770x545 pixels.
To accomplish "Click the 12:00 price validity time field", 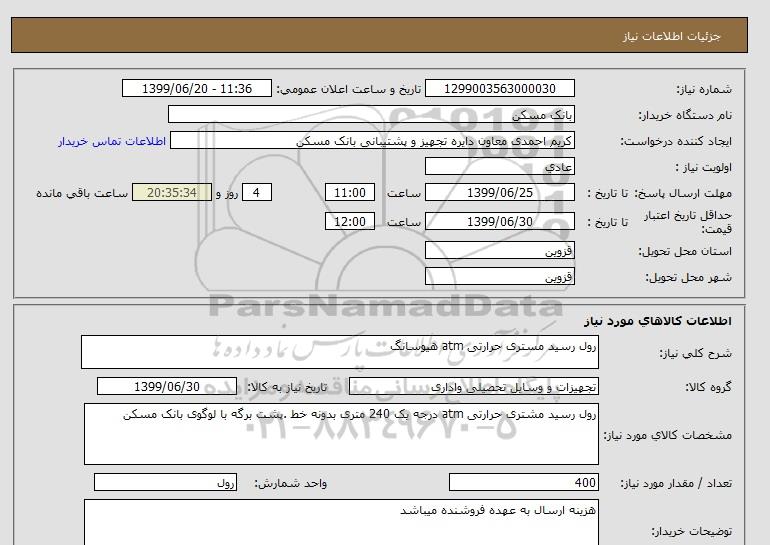I will tap(350, 221).
